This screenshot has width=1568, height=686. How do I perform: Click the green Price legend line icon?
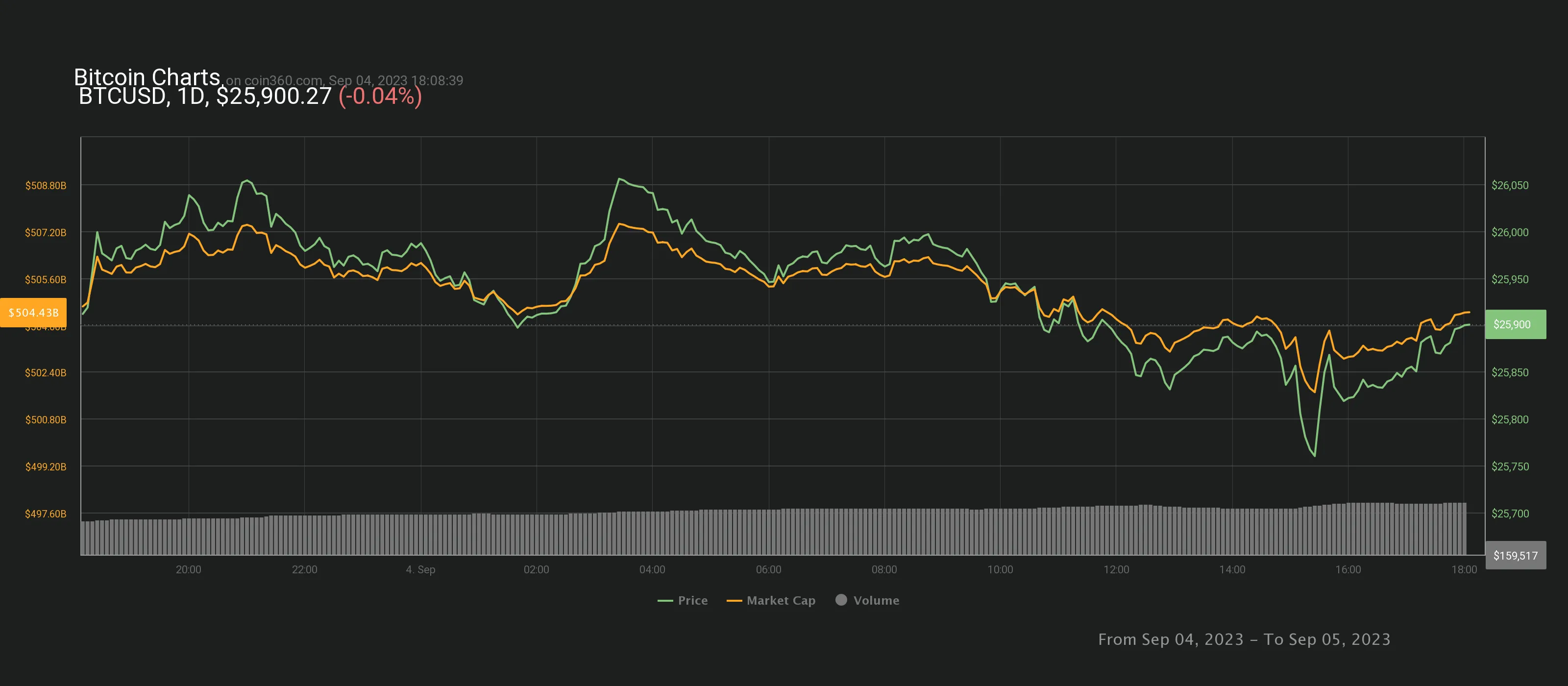coord(665,601)
